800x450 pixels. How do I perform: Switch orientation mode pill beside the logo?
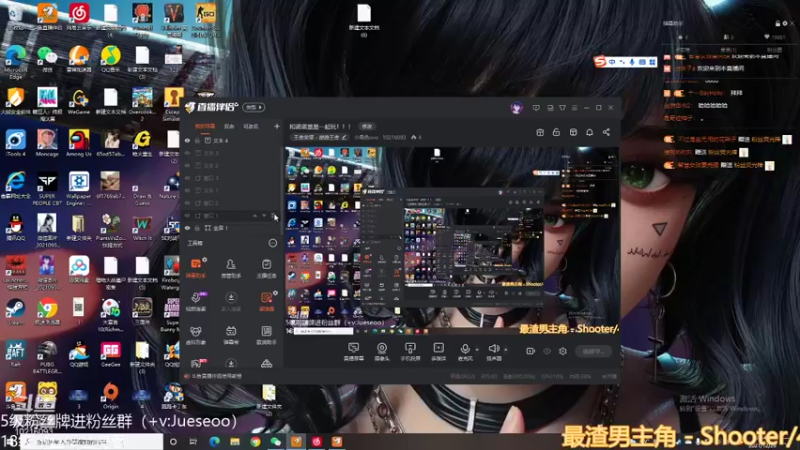[x=254, y=107]
